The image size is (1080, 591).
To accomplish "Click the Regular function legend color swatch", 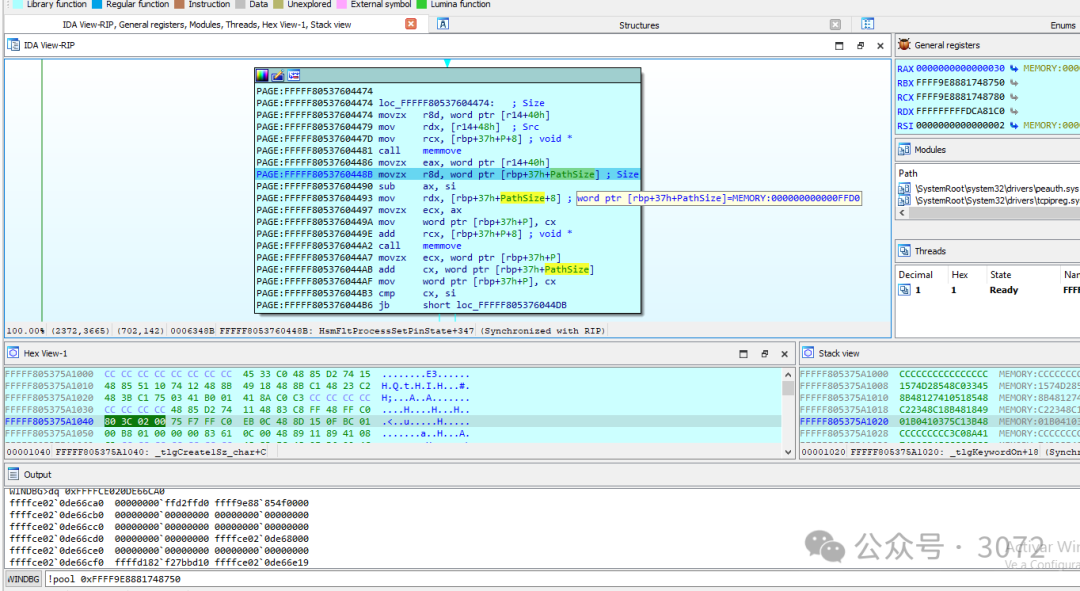I will tap(97, 4).
